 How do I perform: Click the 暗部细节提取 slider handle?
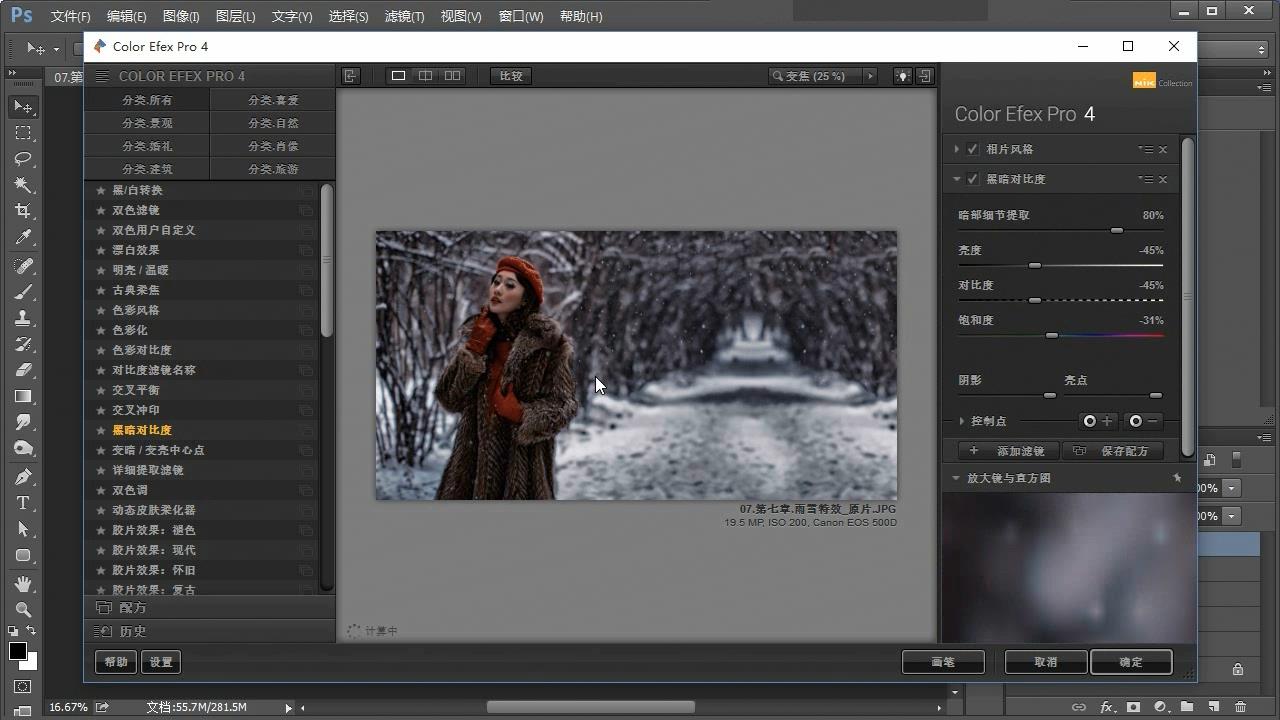(x=1117, y=230)
